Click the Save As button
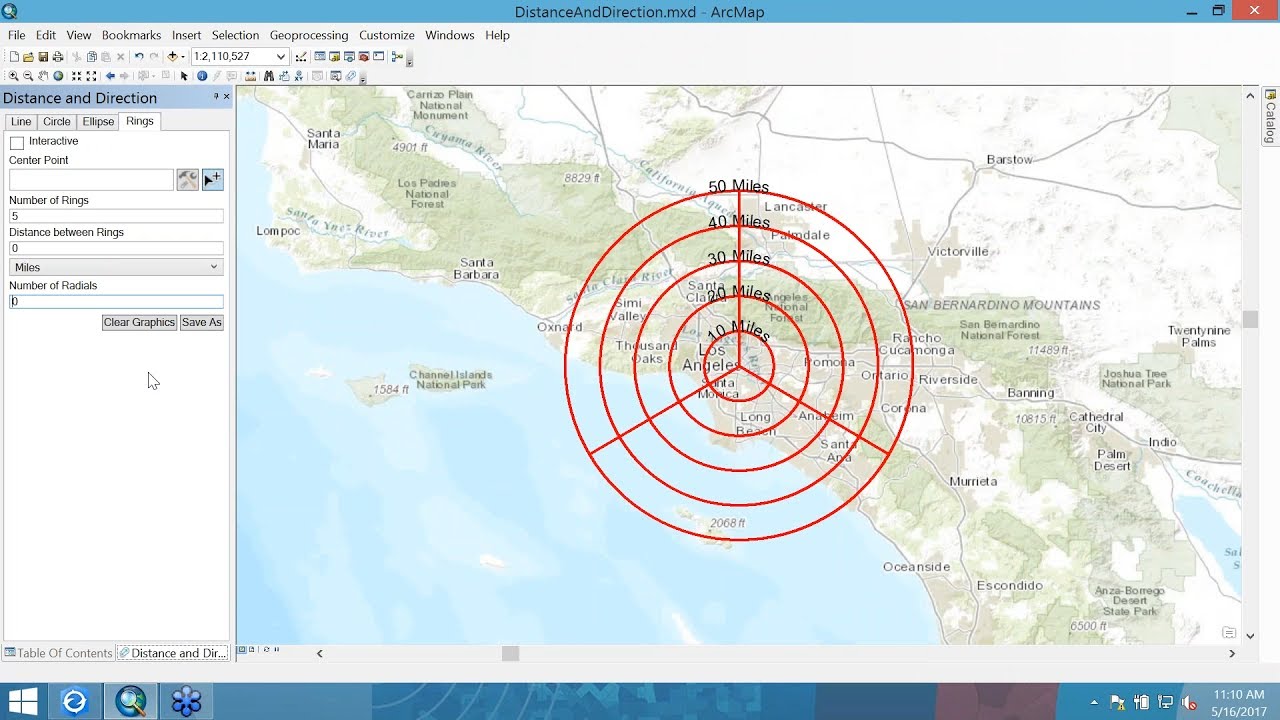 coord(202,322)
